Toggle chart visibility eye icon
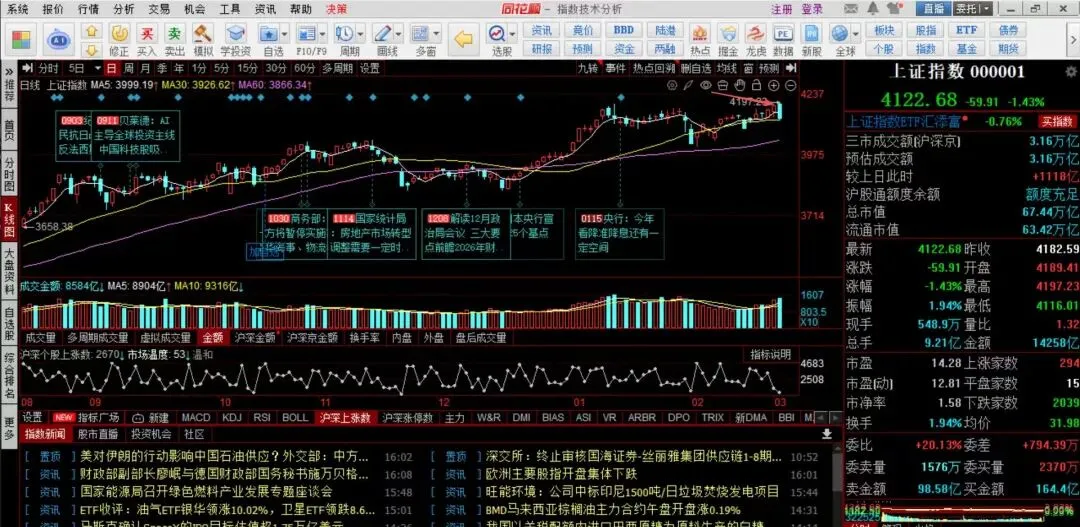 (705, 85)
